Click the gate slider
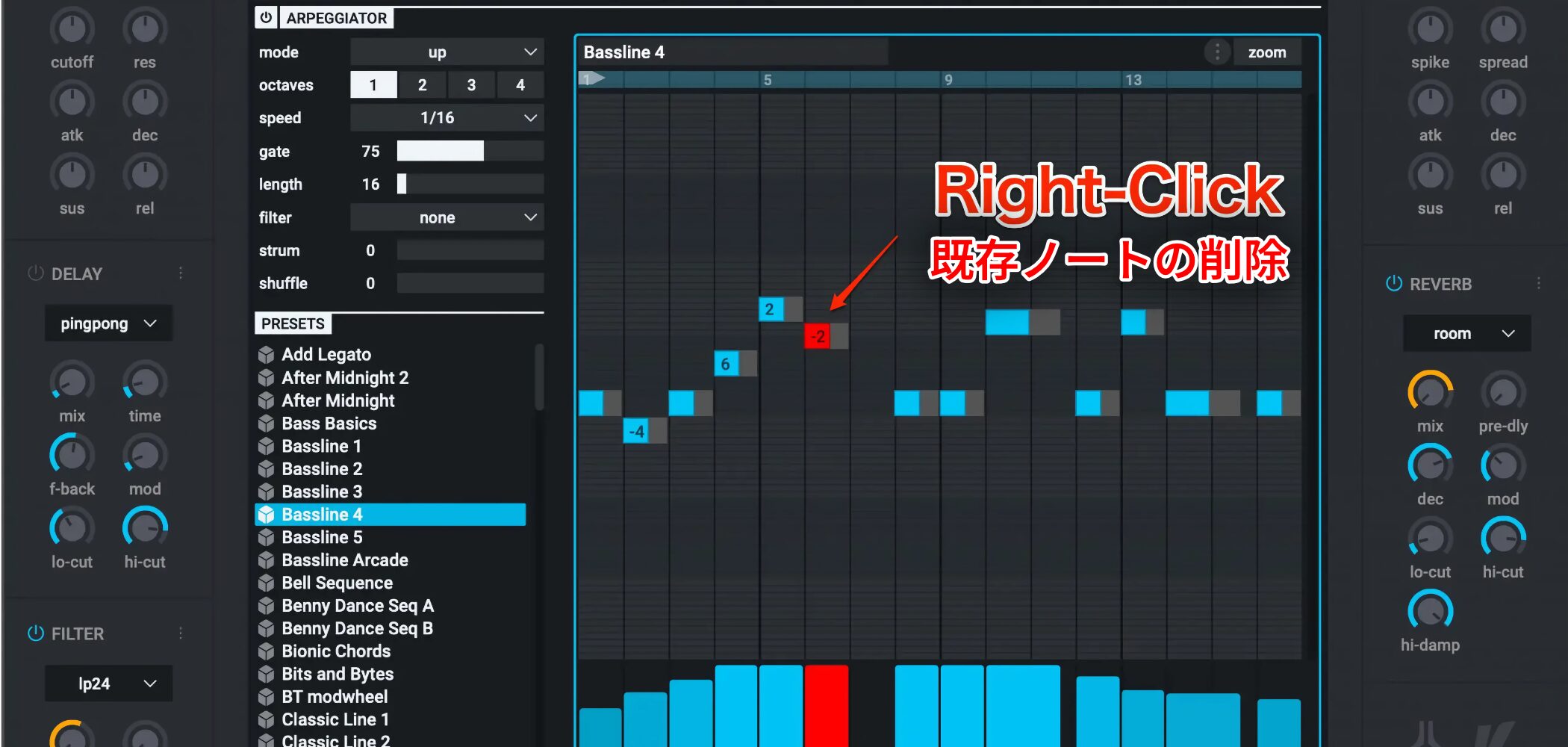This screenshot has height=747, width=1568. 470,151
